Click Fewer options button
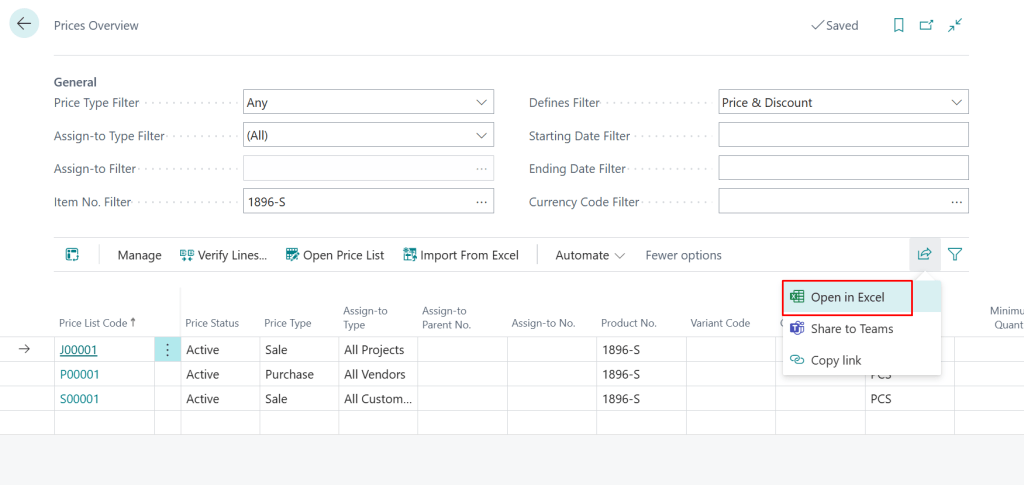The height and width of the screenshot is (485, 1024). (x=683, y=255)
